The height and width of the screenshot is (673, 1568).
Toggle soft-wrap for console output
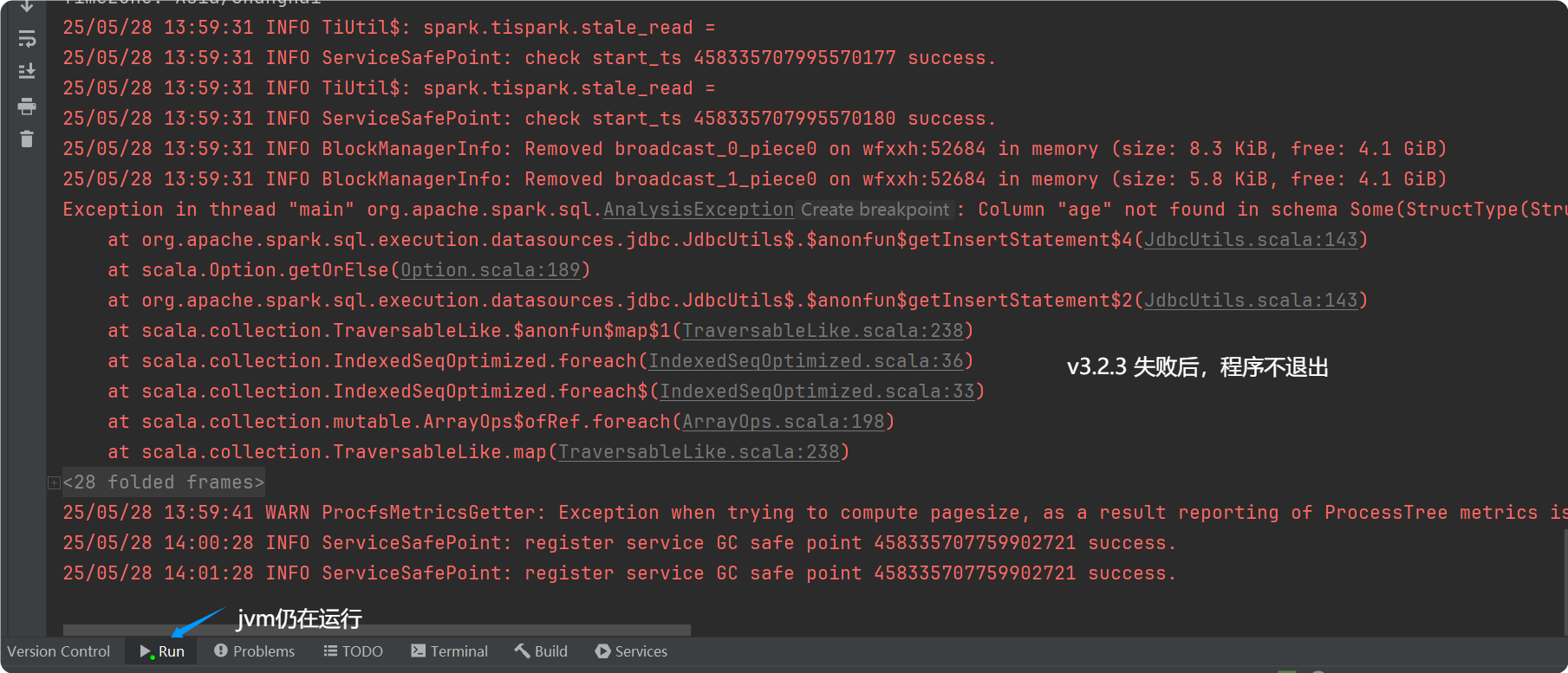pos(27,39)
